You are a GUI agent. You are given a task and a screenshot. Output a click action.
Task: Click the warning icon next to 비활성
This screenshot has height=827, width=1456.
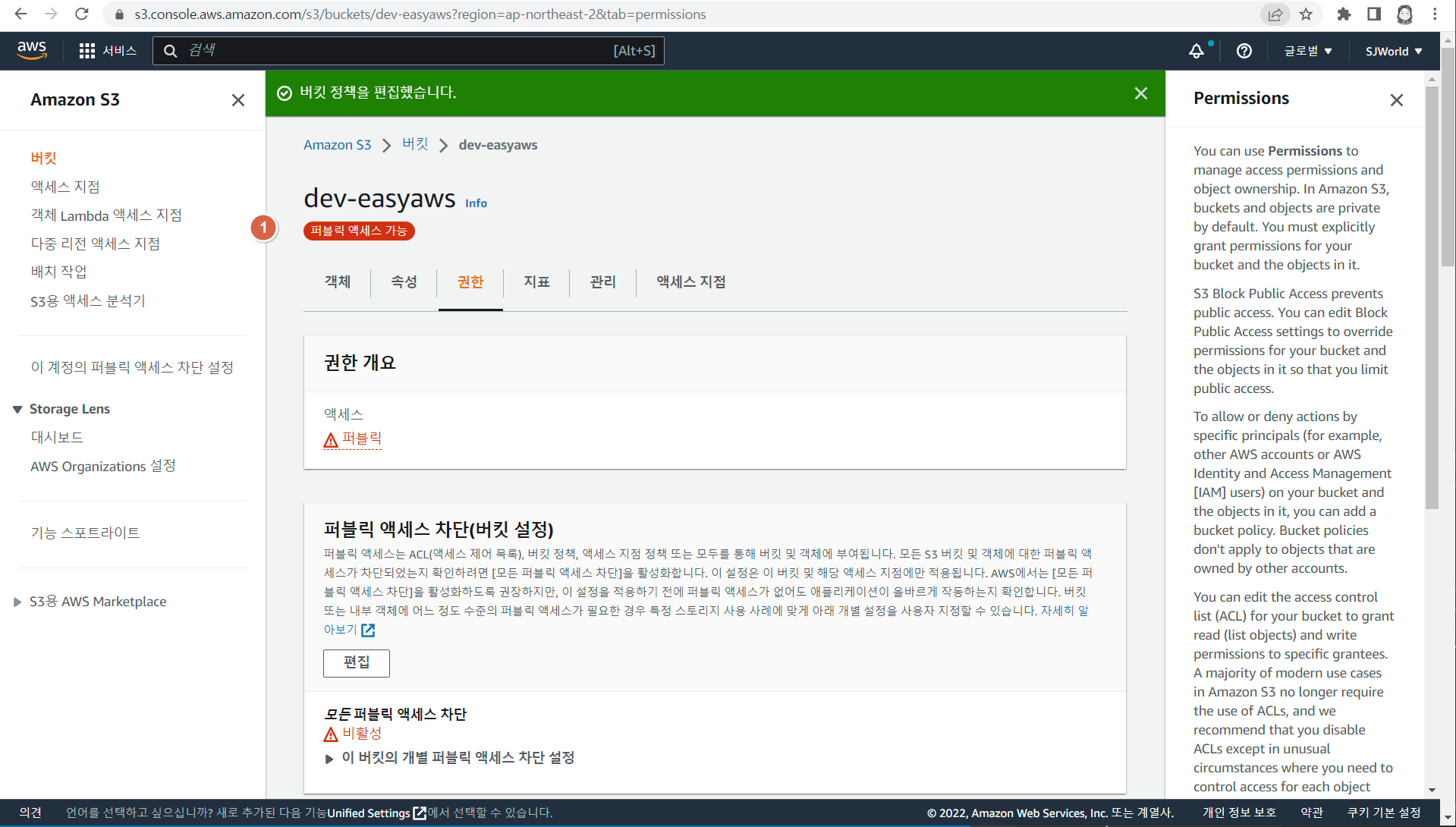(331, 734)
